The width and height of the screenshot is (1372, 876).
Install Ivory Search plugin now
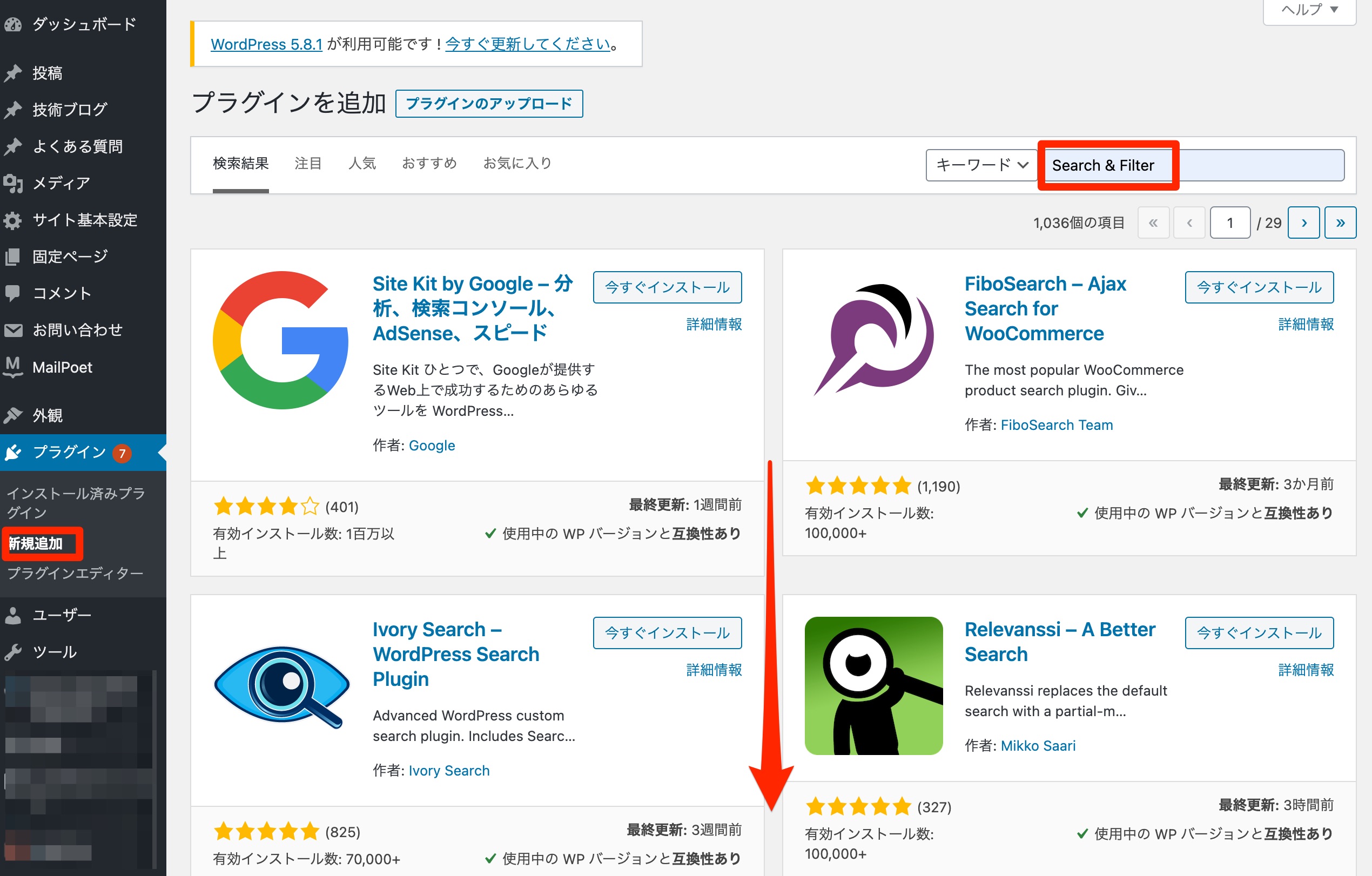(667, 633)
